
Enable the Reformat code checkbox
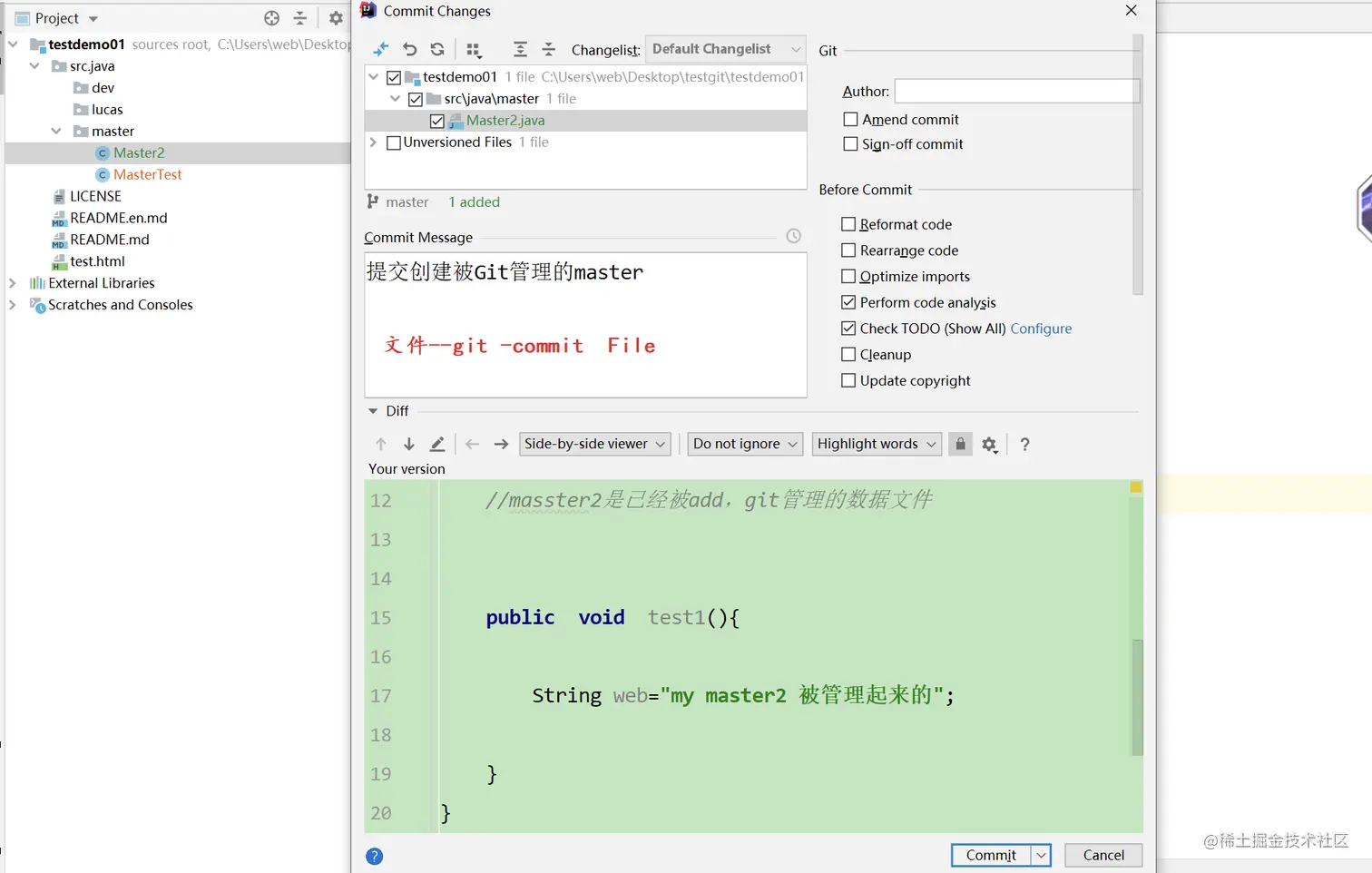click(x=848, y=224)
